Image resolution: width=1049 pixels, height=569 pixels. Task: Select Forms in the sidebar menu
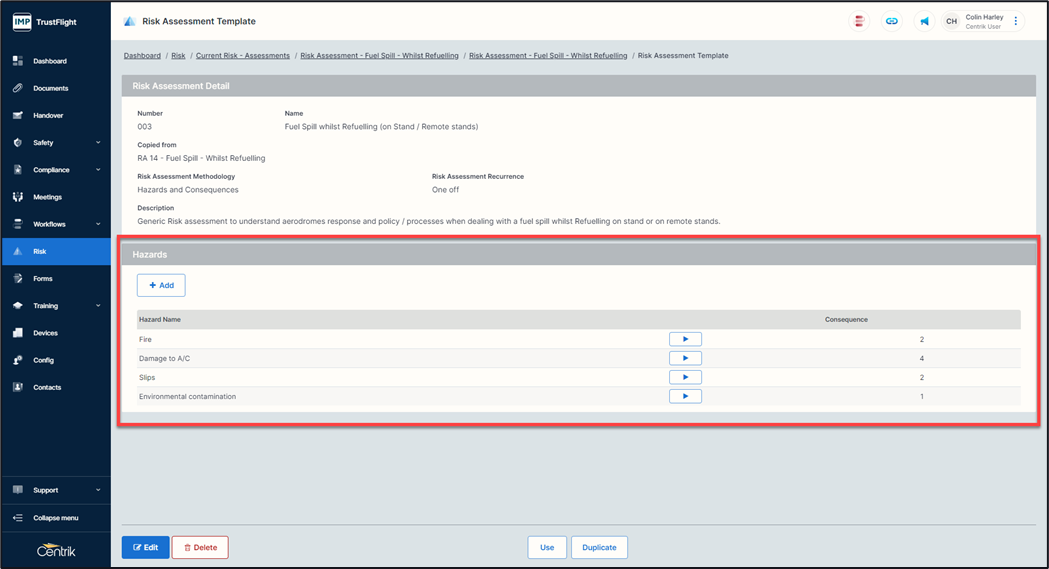(x=43, y=279)
